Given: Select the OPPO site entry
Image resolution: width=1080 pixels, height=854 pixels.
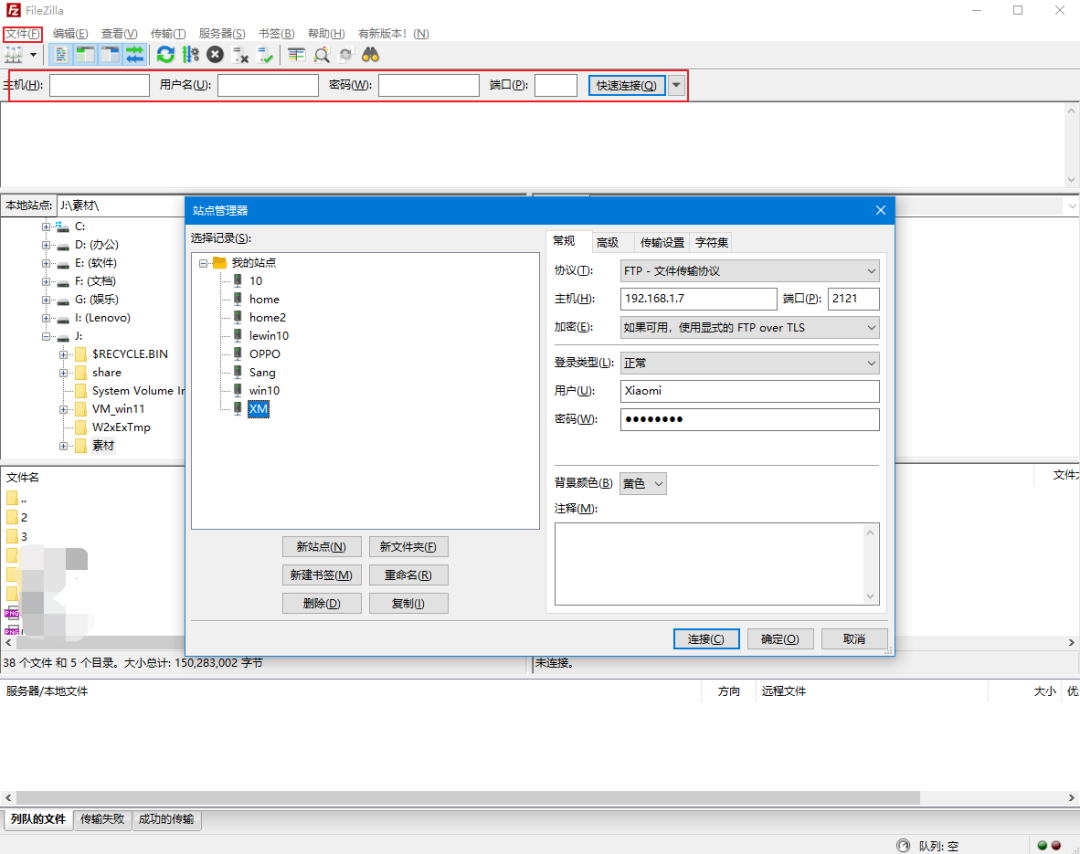Looking at the screenshot, I should pos(264,354).
